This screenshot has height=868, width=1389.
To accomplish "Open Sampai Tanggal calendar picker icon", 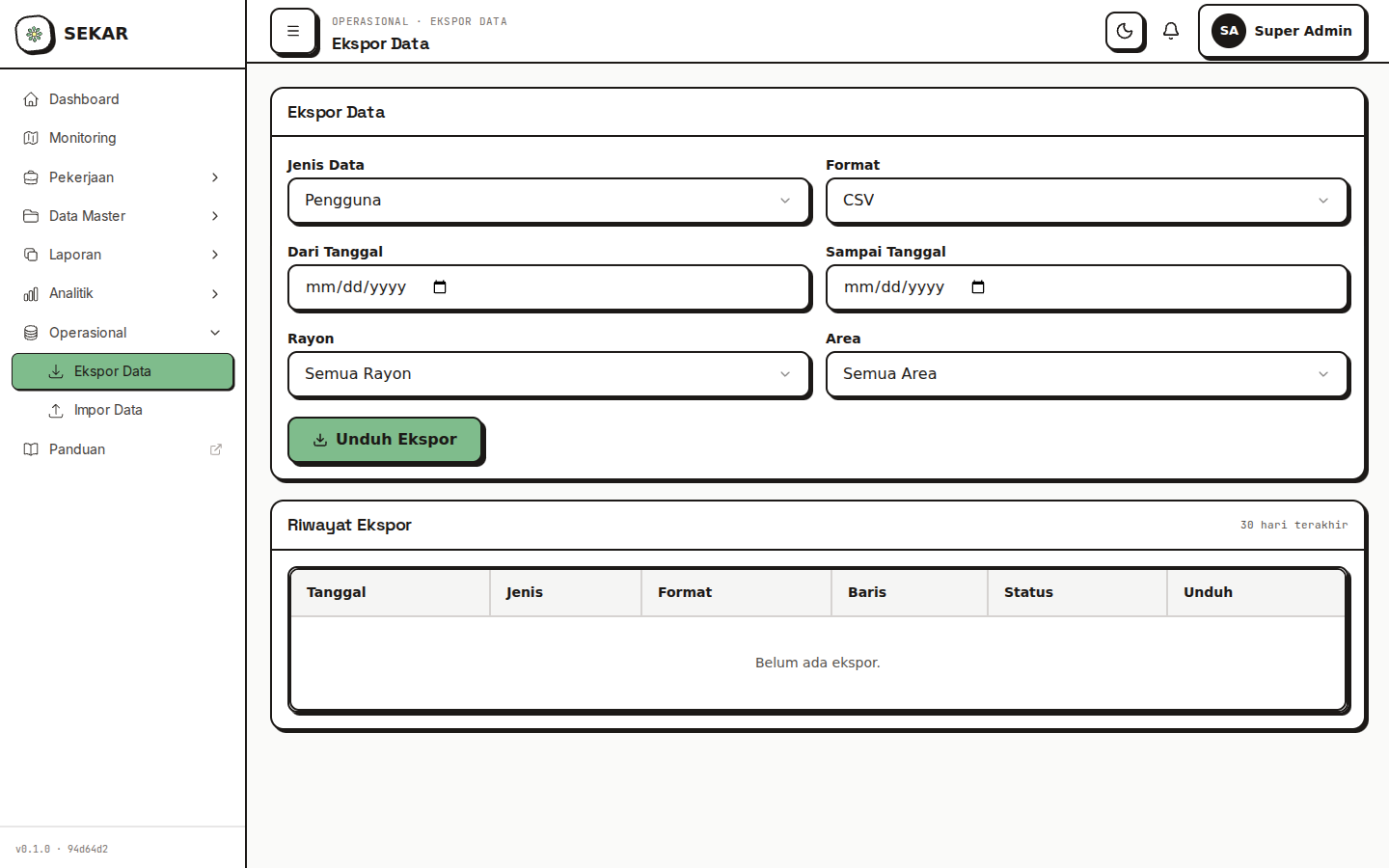I will 978,287.
